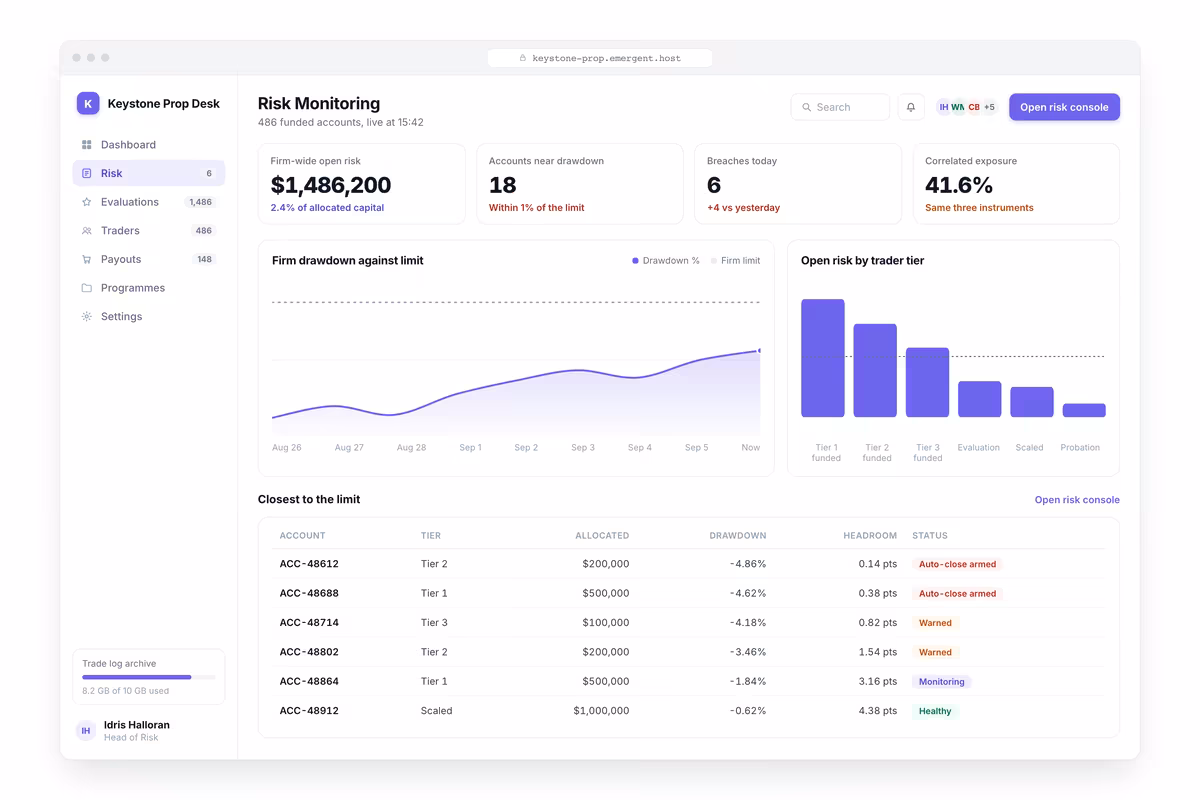Open notifications bell icon
Screen dimensions: 1200x800
pyautogui.click(x=911, y=107)
